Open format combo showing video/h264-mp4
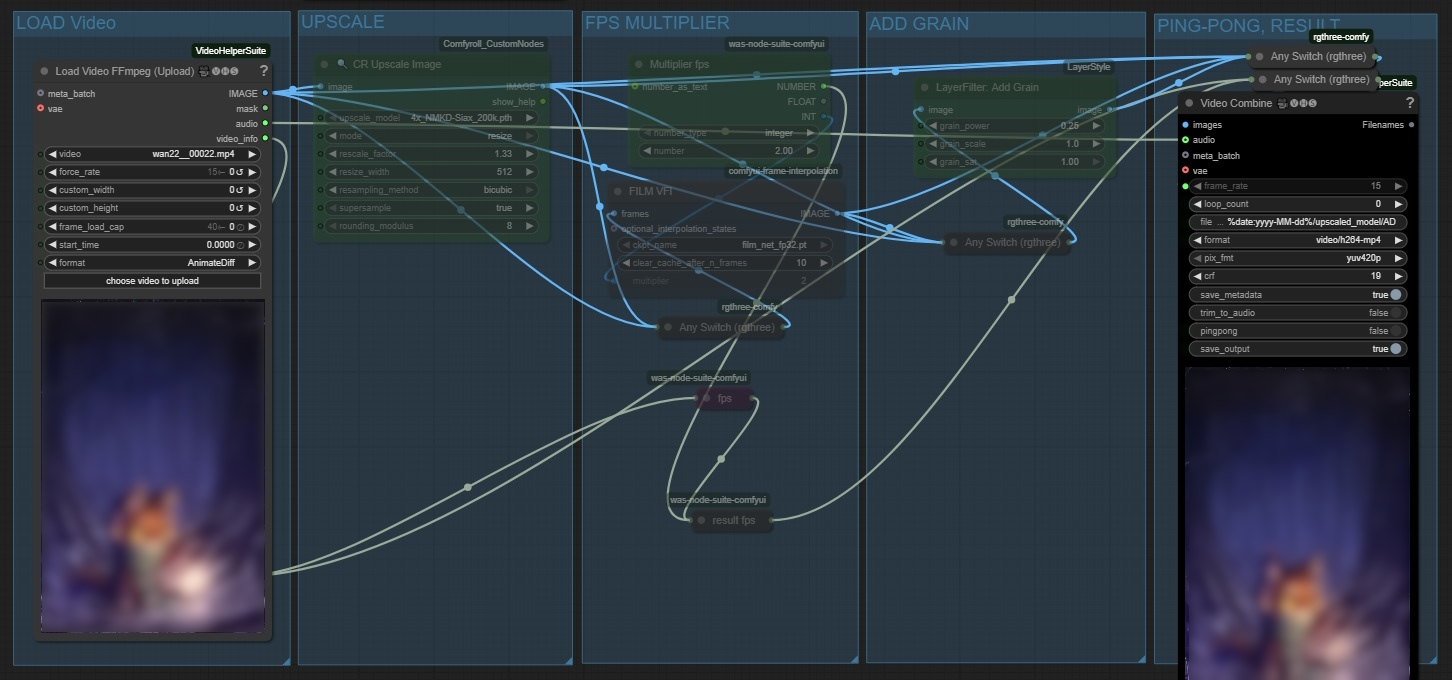The height and width of the screenshot is (680, 1452). tap(1297, 240)
